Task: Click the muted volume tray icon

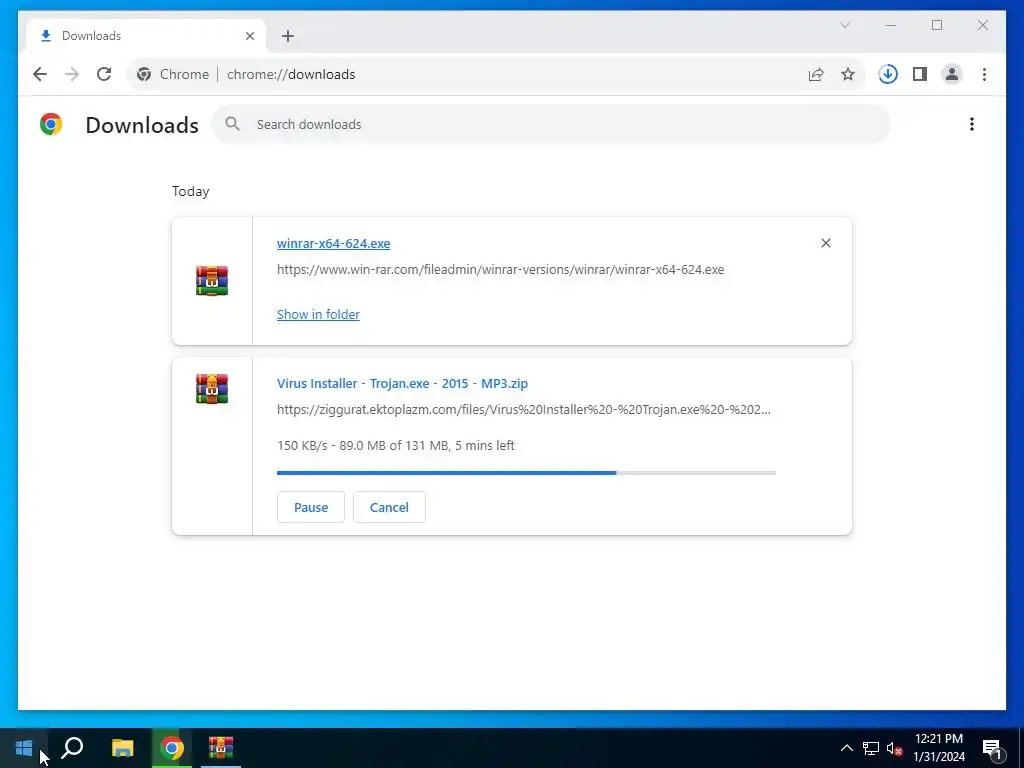Action: click(x=895, y=748)
